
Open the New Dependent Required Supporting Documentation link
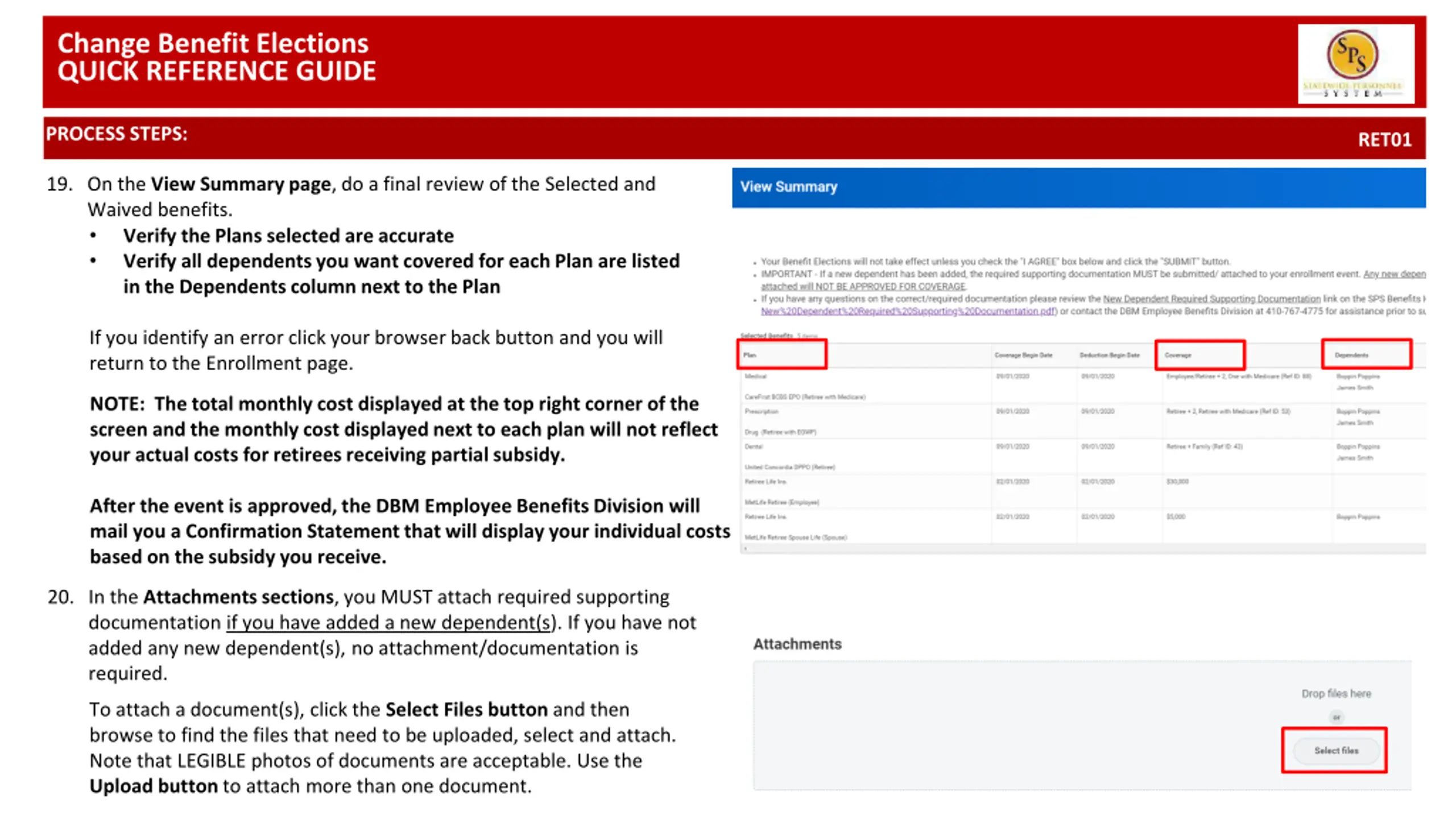(1211, 299)
